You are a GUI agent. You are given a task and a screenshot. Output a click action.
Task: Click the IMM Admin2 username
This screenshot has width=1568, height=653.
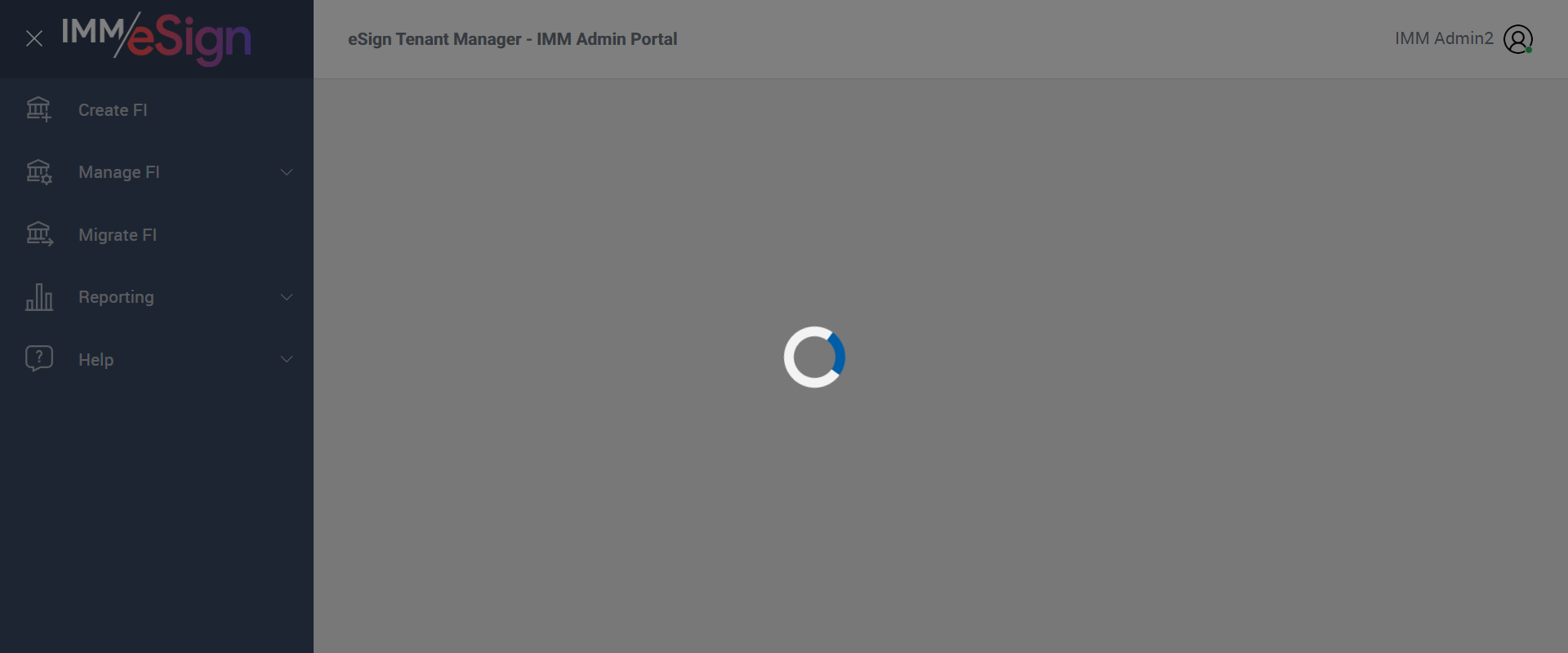tap(1444, 38)
